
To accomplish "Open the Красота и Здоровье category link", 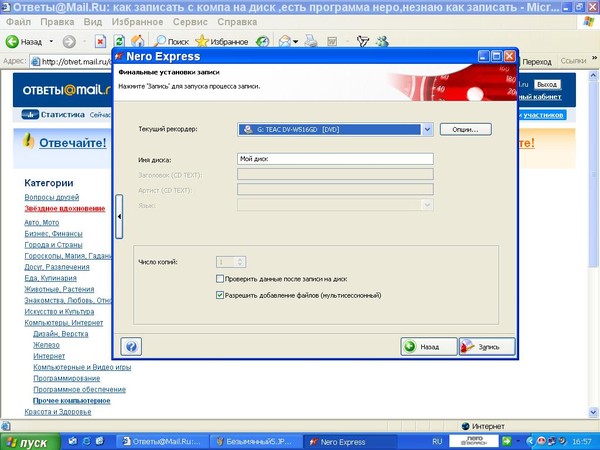I will pyautogui.click(x=58, y=412).
